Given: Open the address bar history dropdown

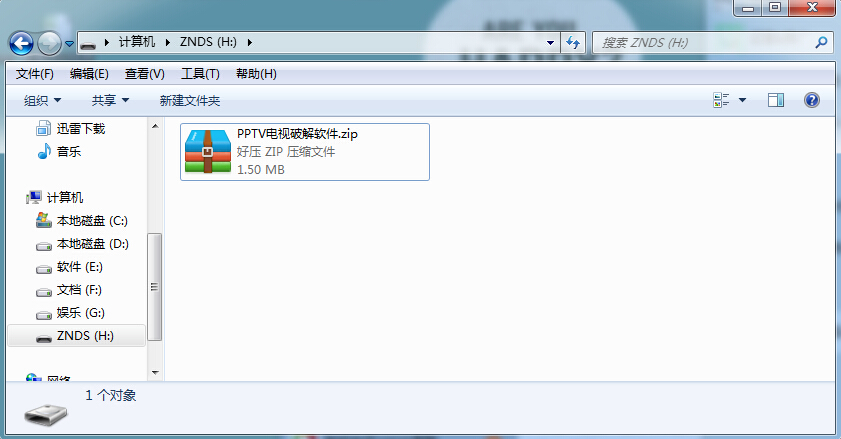Looking at the screenshot, I should (x=550, y=42).
